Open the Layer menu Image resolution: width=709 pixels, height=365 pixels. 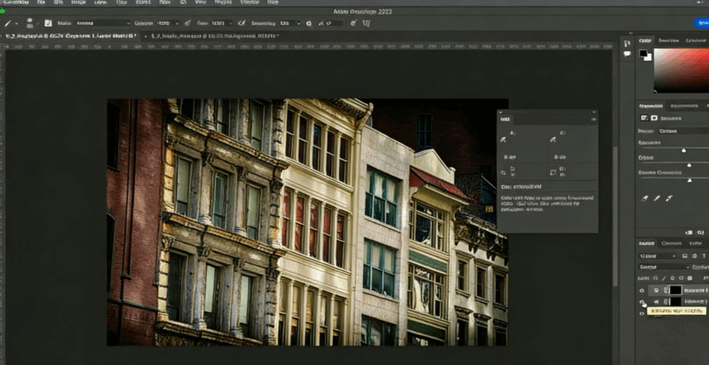(100, 2)
